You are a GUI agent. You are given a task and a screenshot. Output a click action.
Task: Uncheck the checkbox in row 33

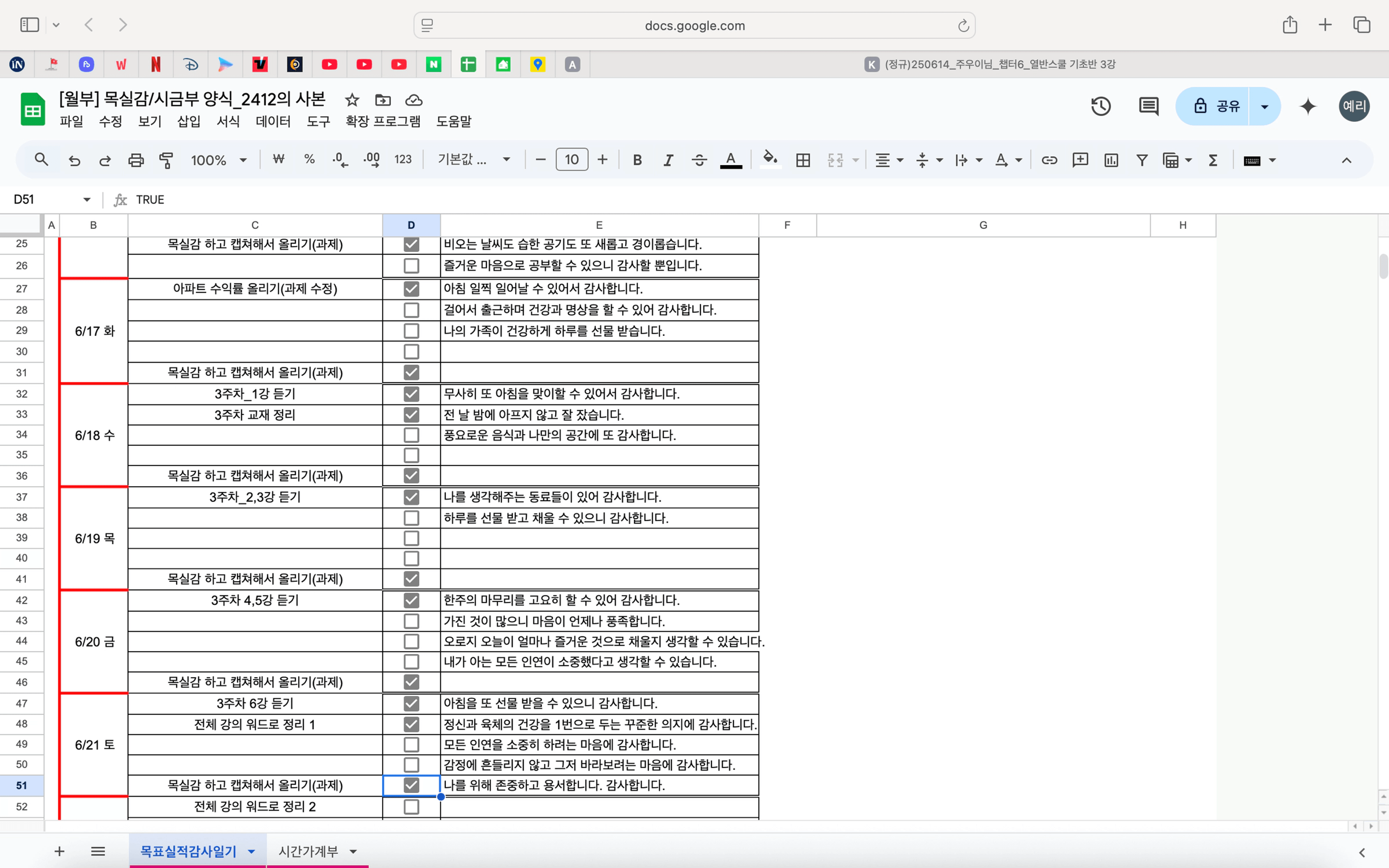[x=412, y=414]
